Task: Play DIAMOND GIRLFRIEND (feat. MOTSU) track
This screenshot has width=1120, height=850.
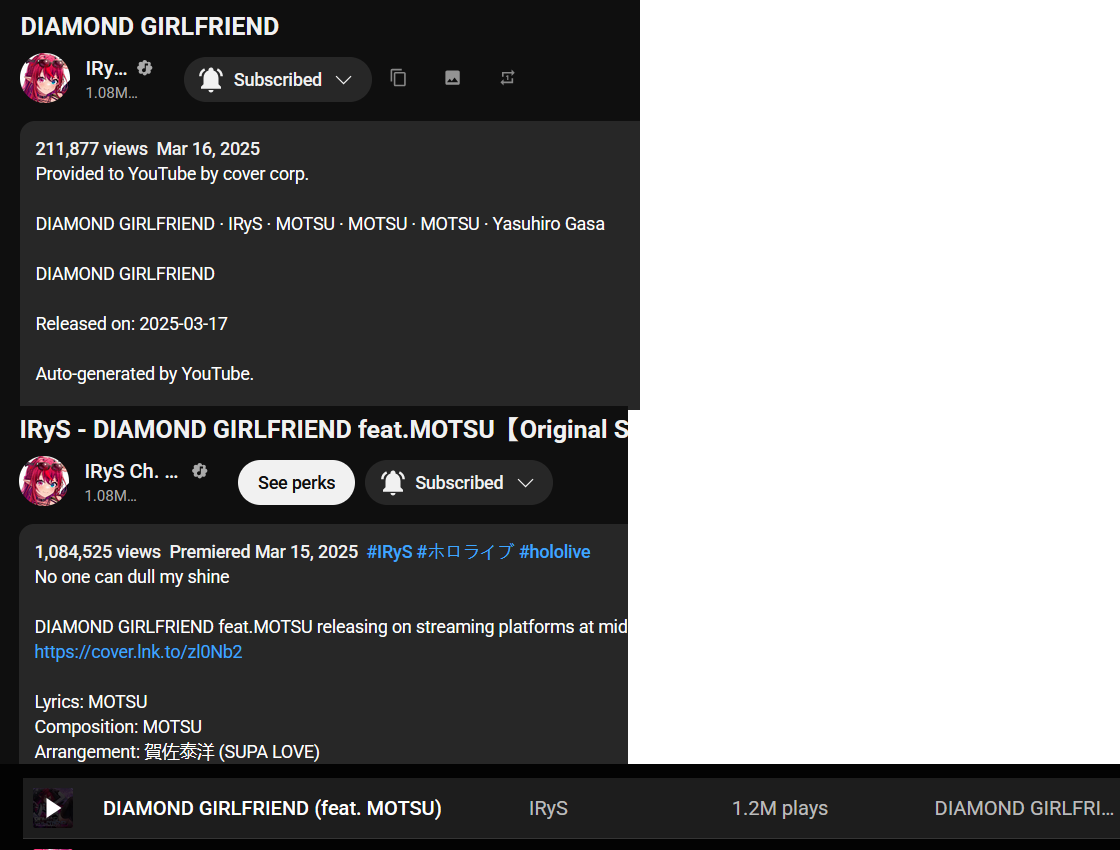Action: 53,808
